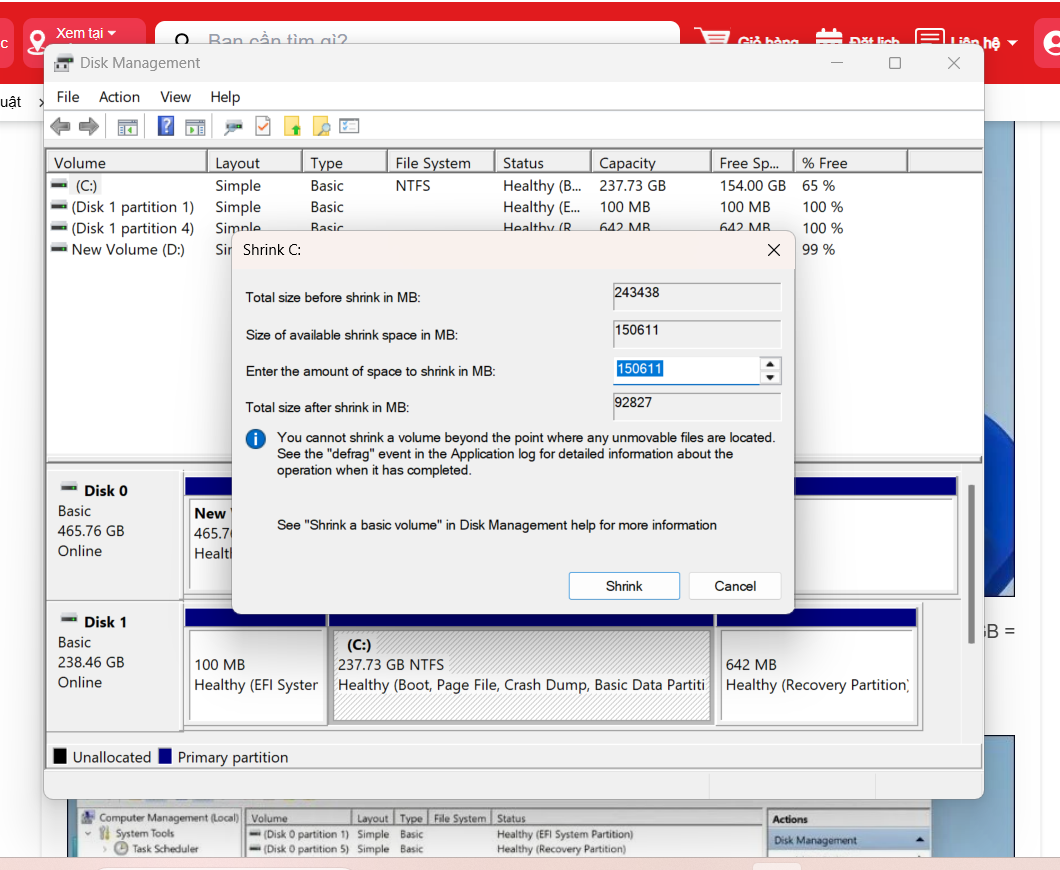
Task: Click the Back navigation arrow
Action: 60,126
